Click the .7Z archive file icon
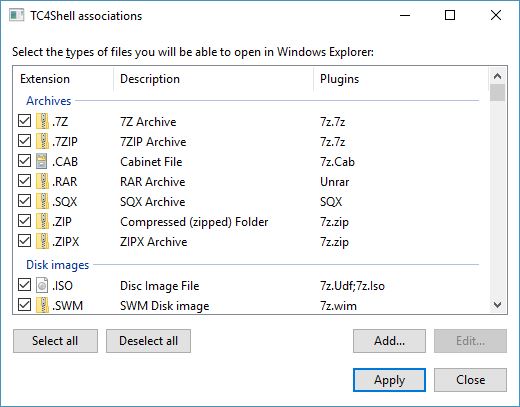520x407 pixels. (x=42, y=121)
